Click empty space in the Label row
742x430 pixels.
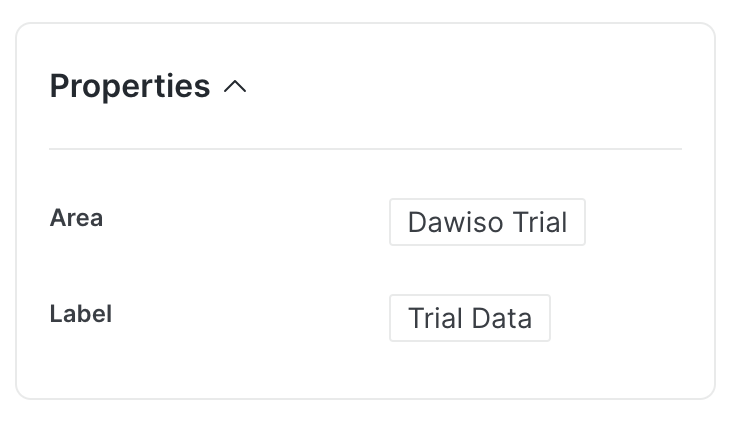250,316
